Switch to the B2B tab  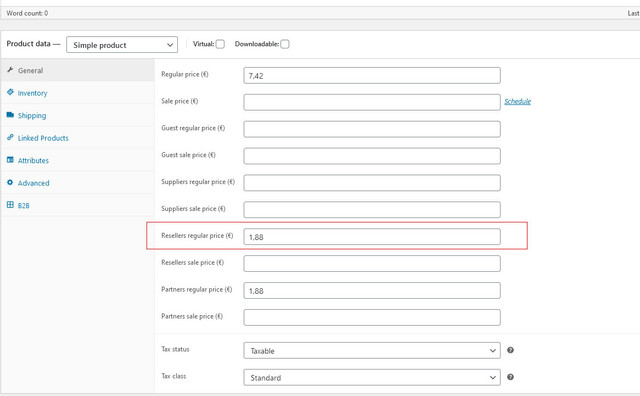[x=78, y=205]
